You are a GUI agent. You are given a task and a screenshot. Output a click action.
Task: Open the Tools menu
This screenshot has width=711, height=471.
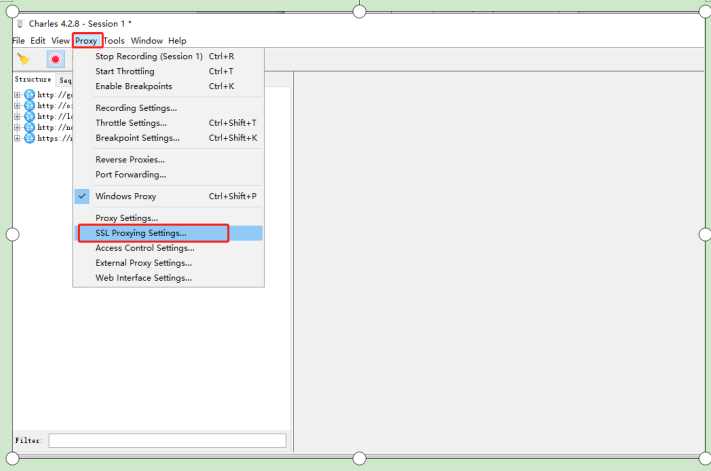(114, 41)
